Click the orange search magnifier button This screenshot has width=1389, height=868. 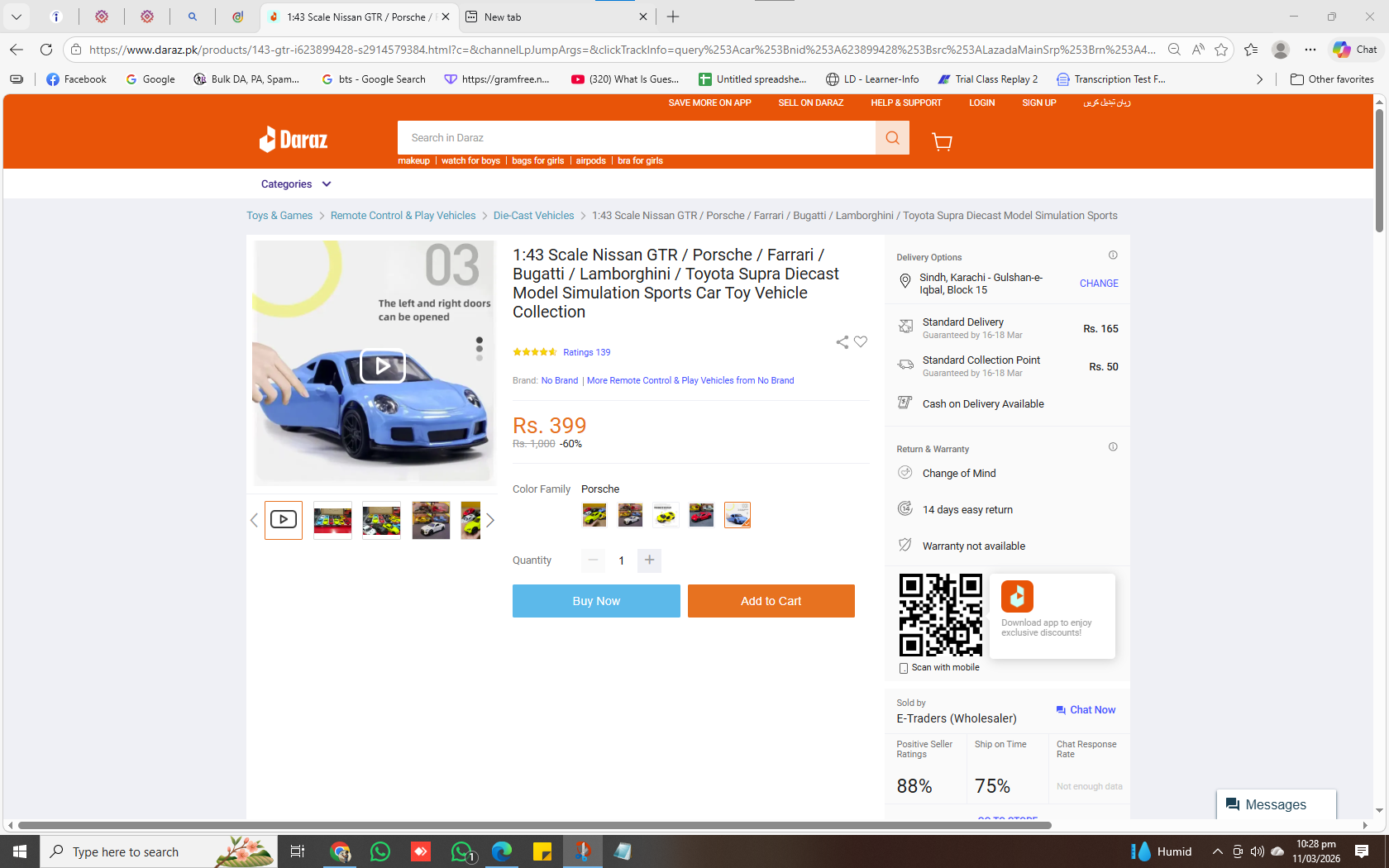[892, 138]
